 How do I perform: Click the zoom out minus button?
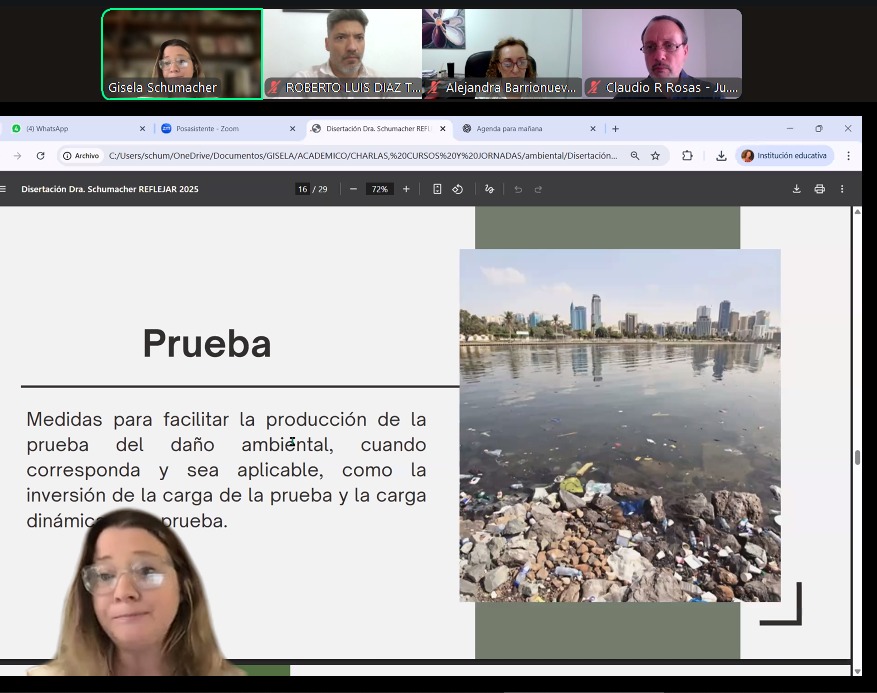353,189
